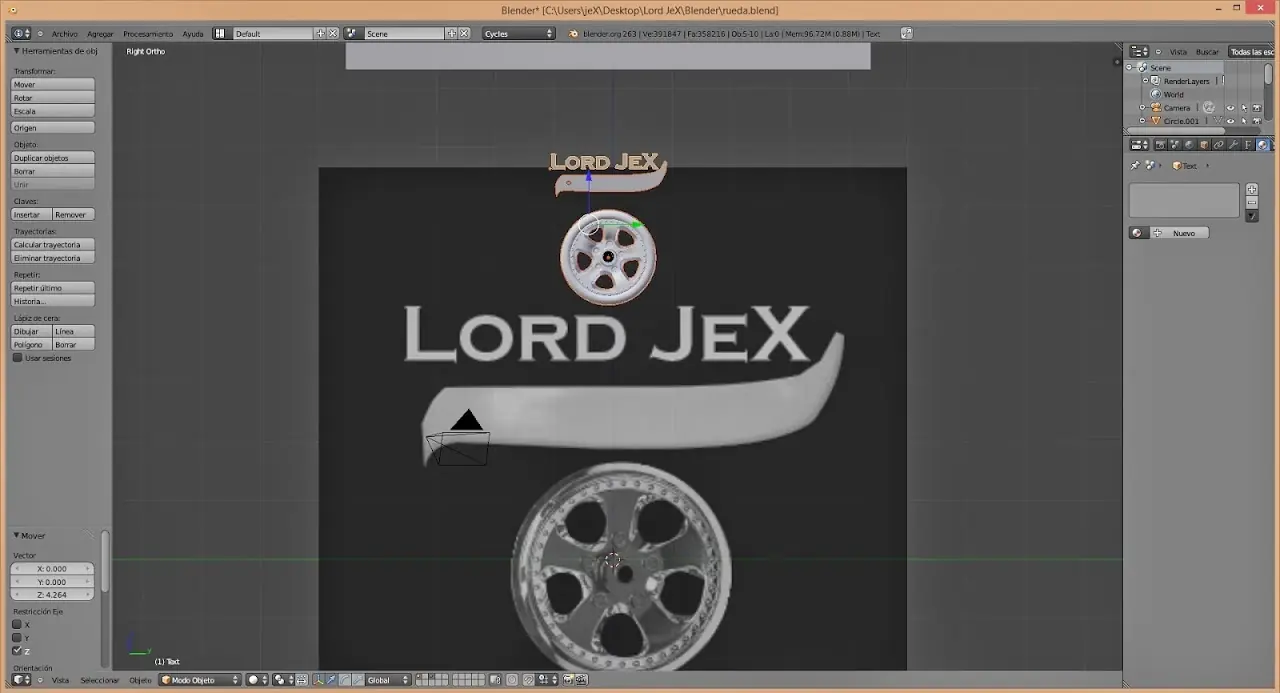Open the World properties tab icon
The image size is (1280, 693).
coord(1189,145)
